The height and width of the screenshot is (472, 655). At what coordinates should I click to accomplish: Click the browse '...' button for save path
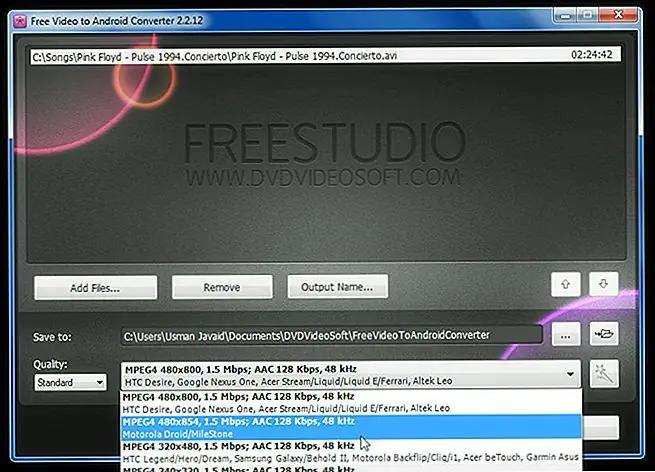pyautogui.click(x=566, y=336)
